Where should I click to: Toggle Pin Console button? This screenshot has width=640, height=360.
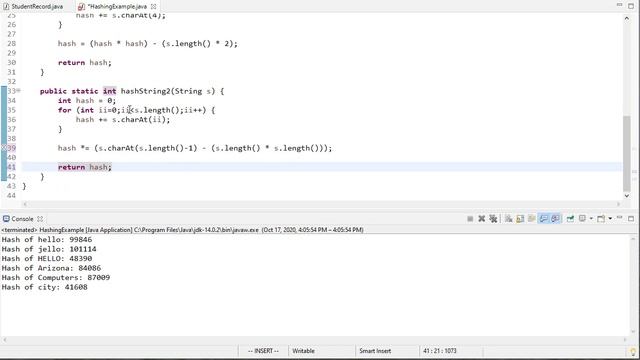(x=570, y=219)
